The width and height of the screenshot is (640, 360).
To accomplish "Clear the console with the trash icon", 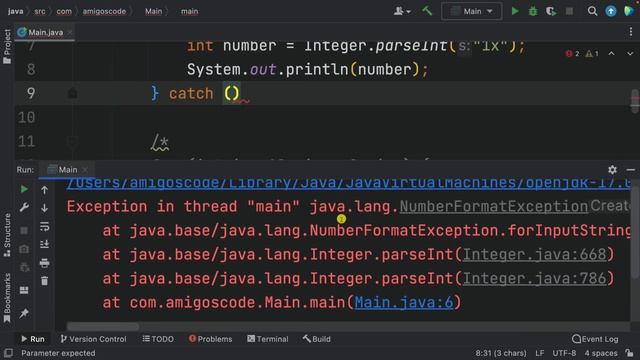I will [44, 281].
